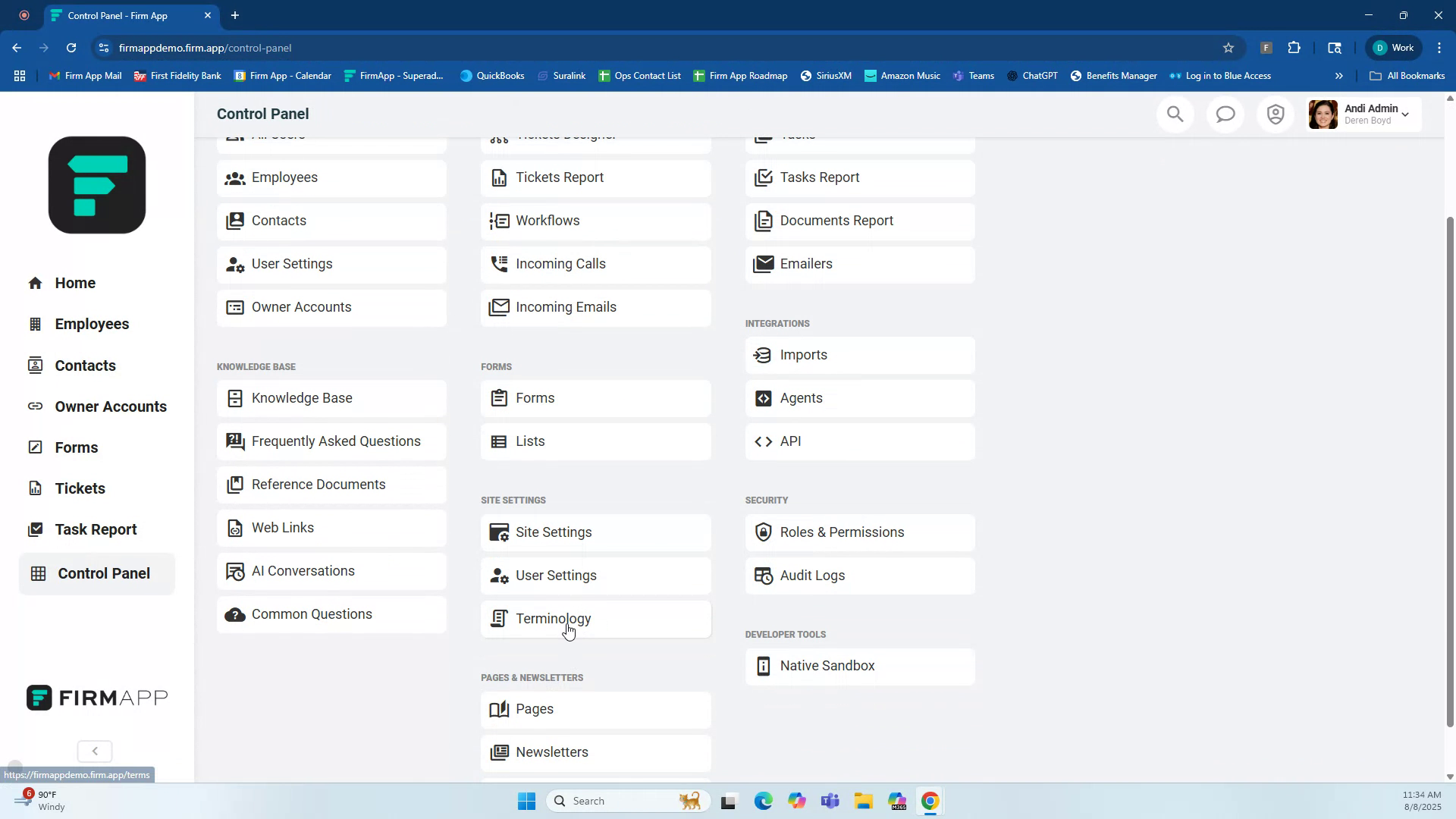
Task: Click the shield support icon in the header
Action: 1275,114
